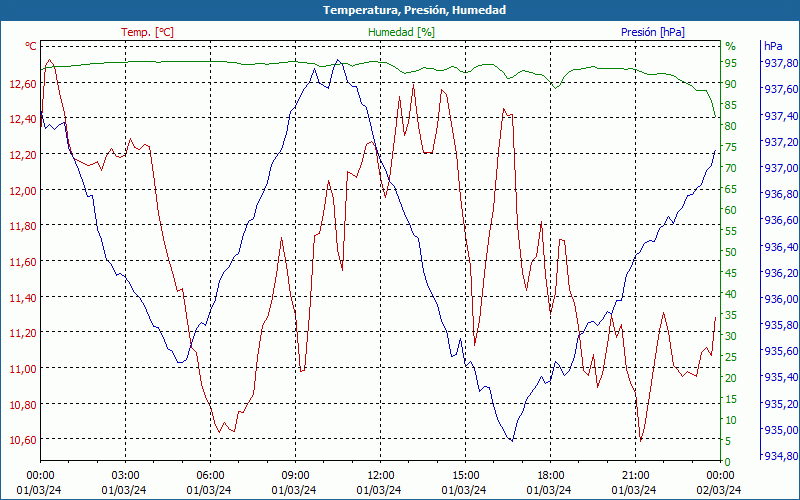This screenshot has height=500, width=800.
Task: Click humidity axis value '90'
Action: 731,84
